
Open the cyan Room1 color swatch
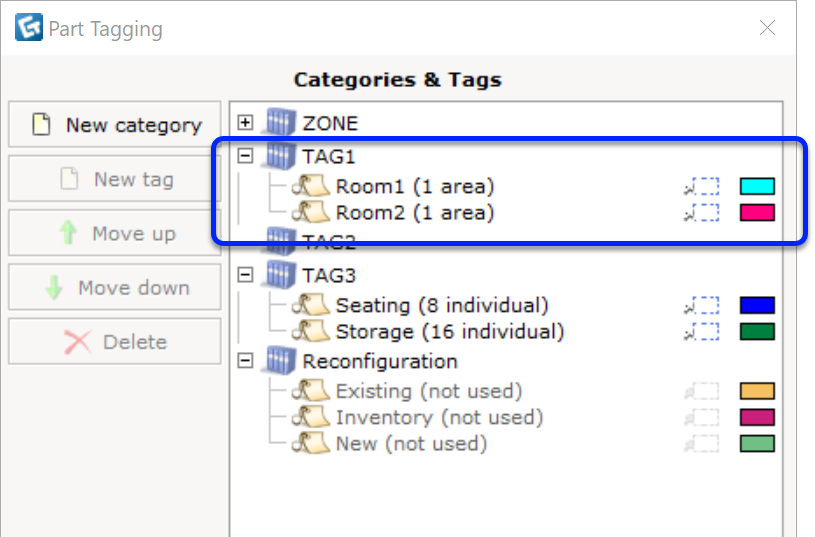pos(757,186)
